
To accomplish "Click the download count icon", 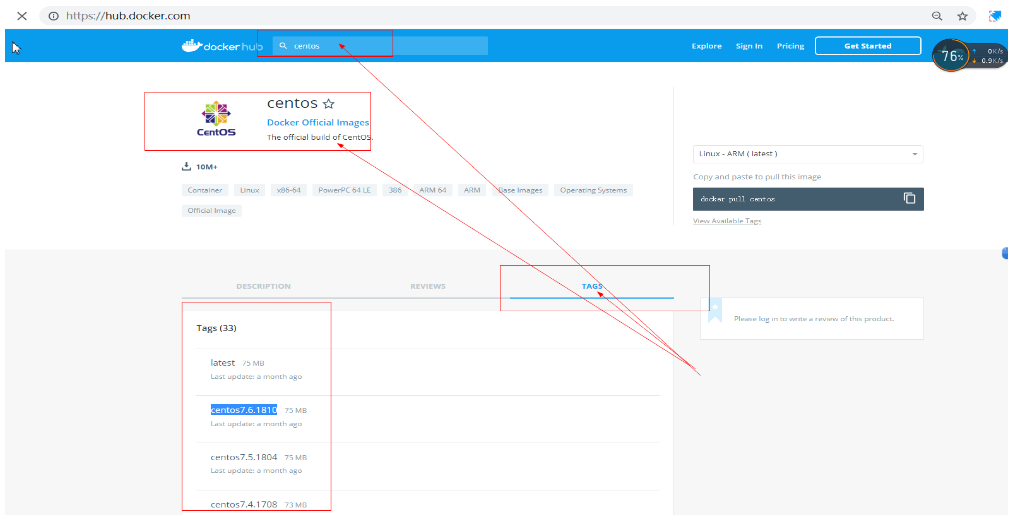I will 187,167.
